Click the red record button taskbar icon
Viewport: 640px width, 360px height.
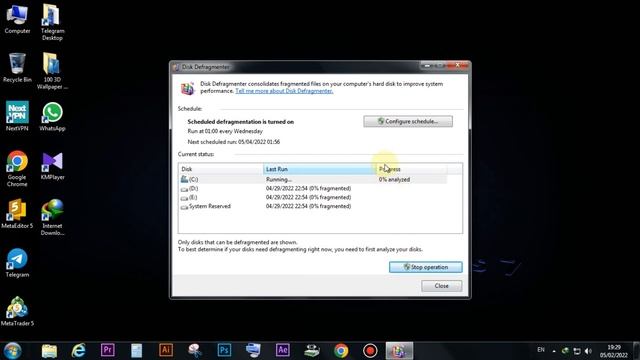[x=370, y=351]
